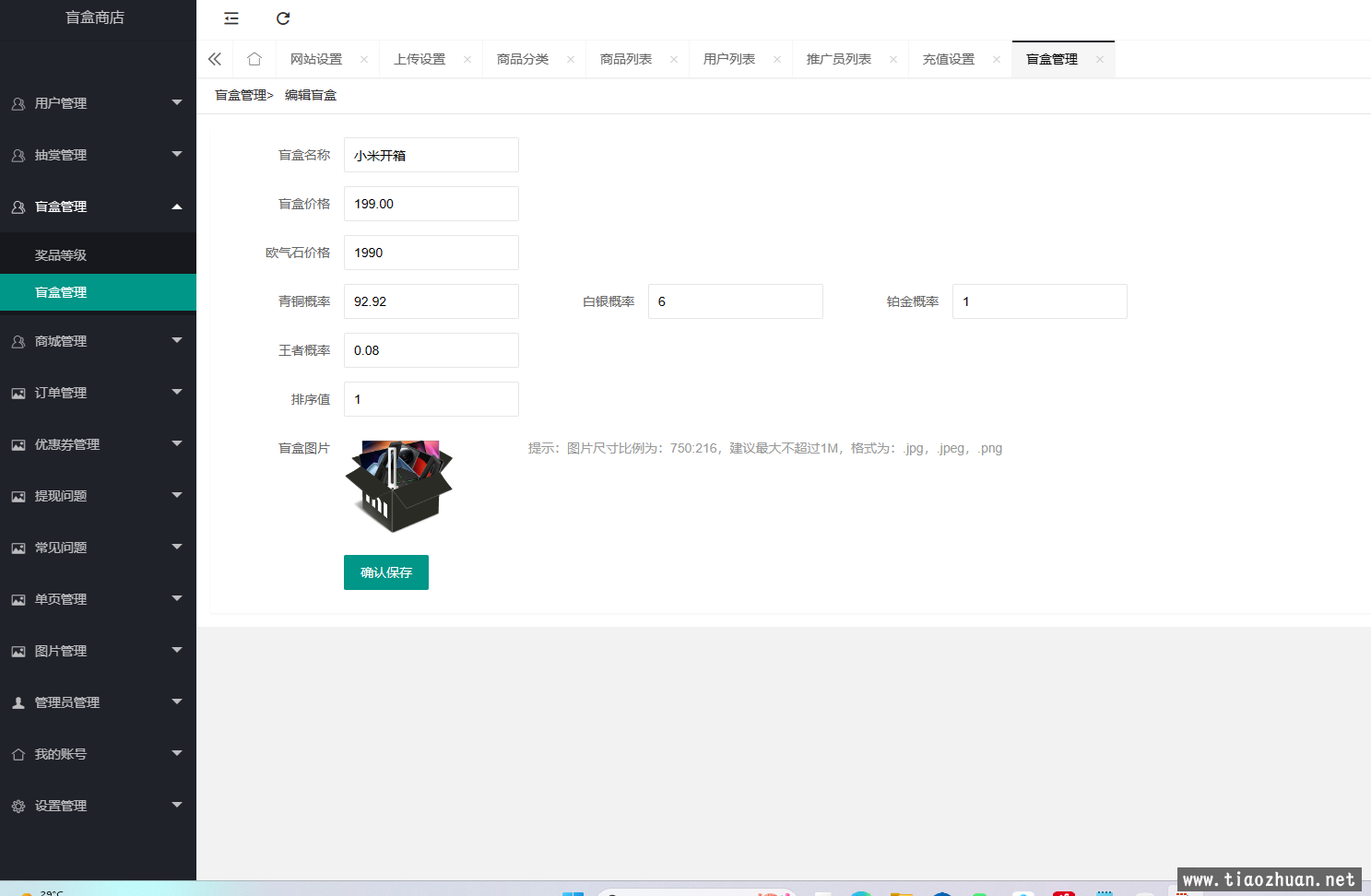Image resolution: width=1371 pixels, height=896 pixels.
Task: Click the 确认保存 button
Action: click(x=385, y=572)
